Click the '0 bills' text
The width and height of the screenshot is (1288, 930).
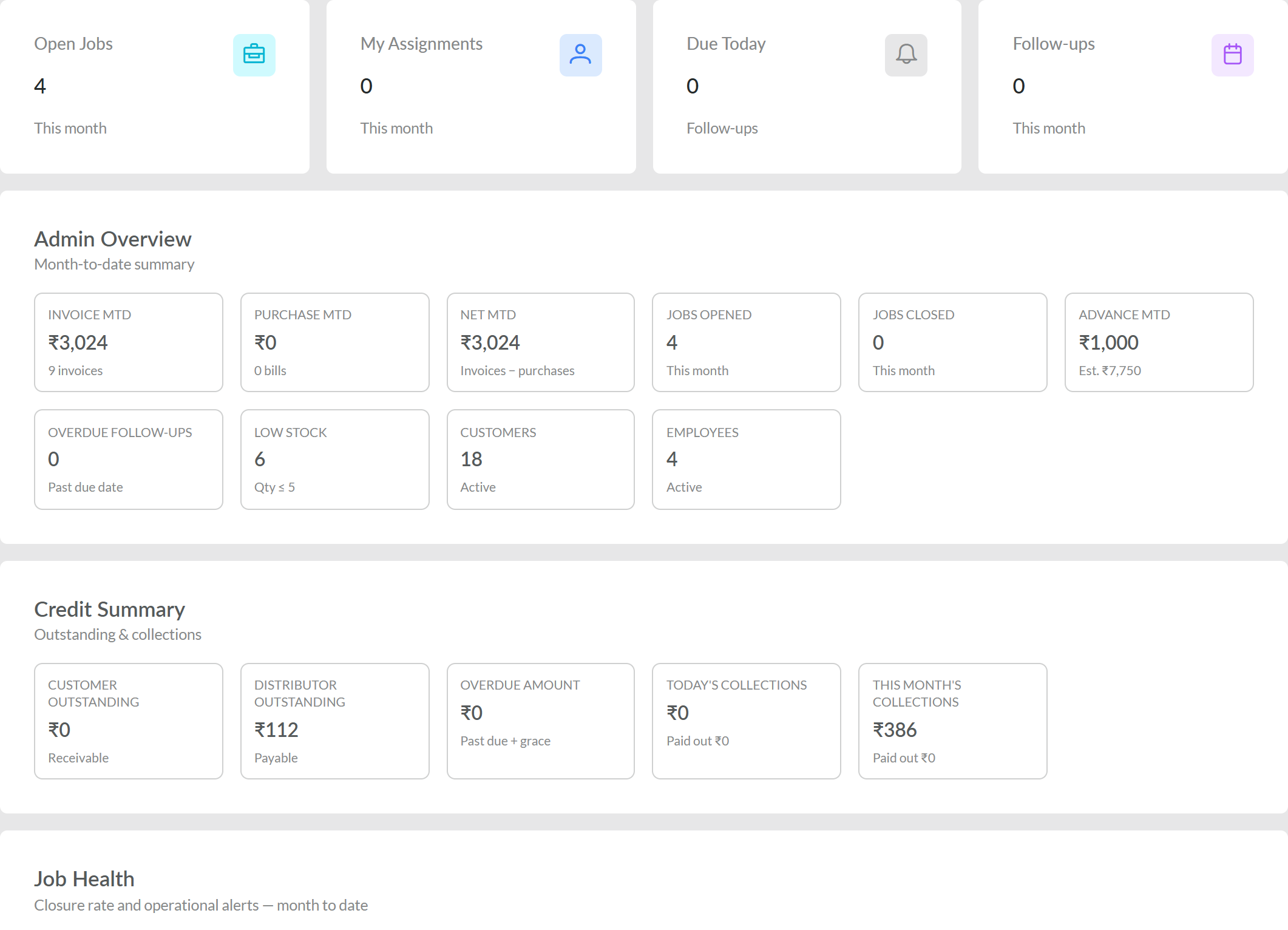click(270, 370)
